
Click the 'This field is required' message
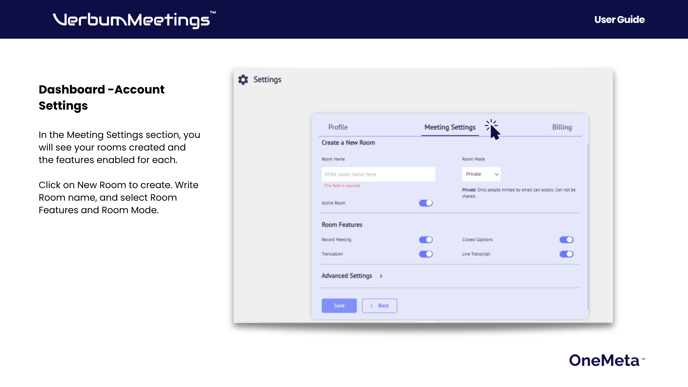point(342,186)
